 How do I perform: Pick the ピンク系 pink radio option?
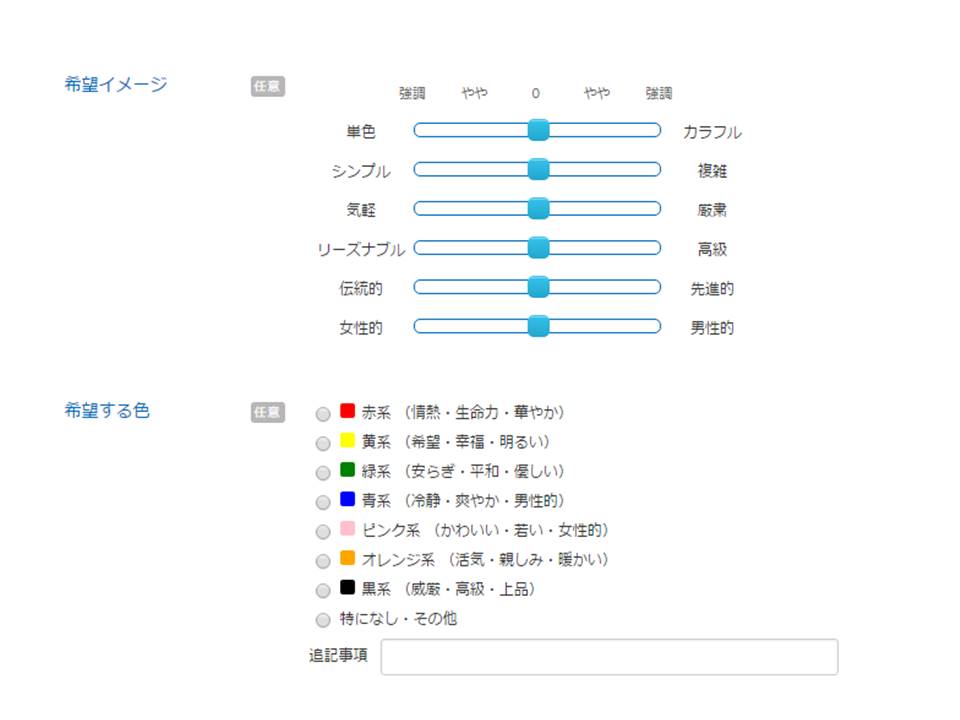point(323,532)
